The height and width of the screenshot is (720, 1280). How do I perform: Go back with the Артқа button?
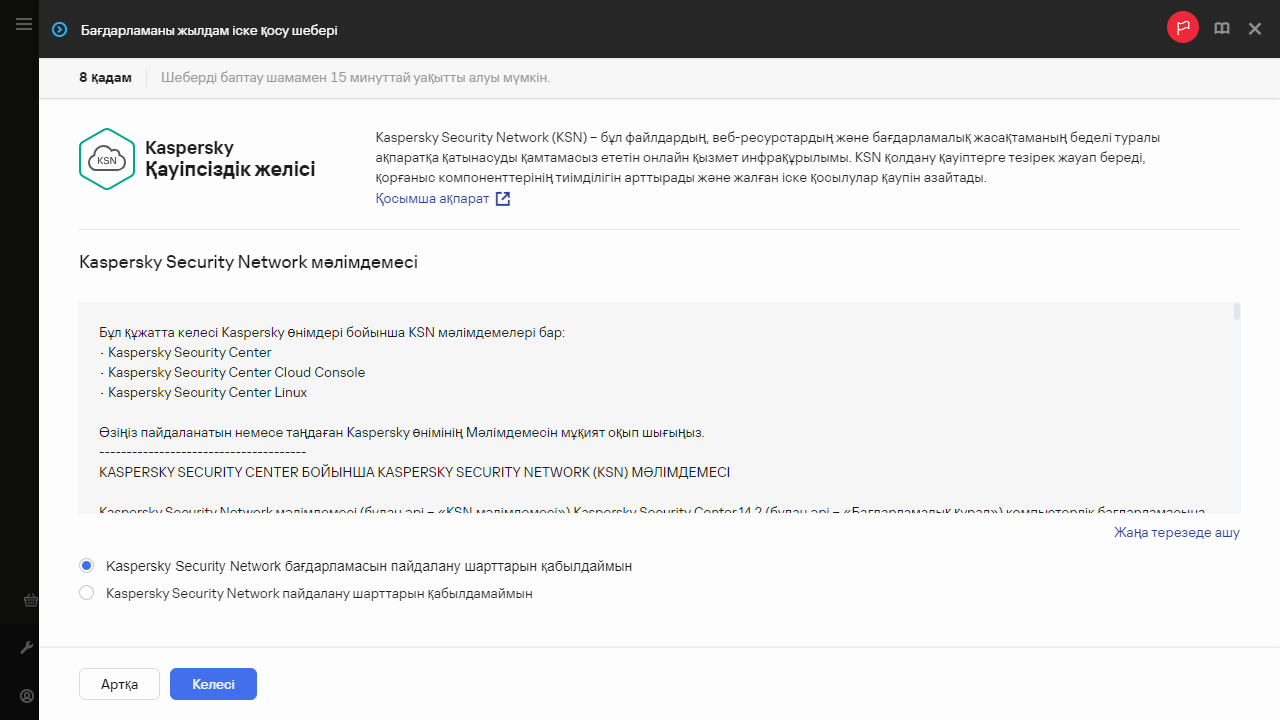tap(119, 684)
